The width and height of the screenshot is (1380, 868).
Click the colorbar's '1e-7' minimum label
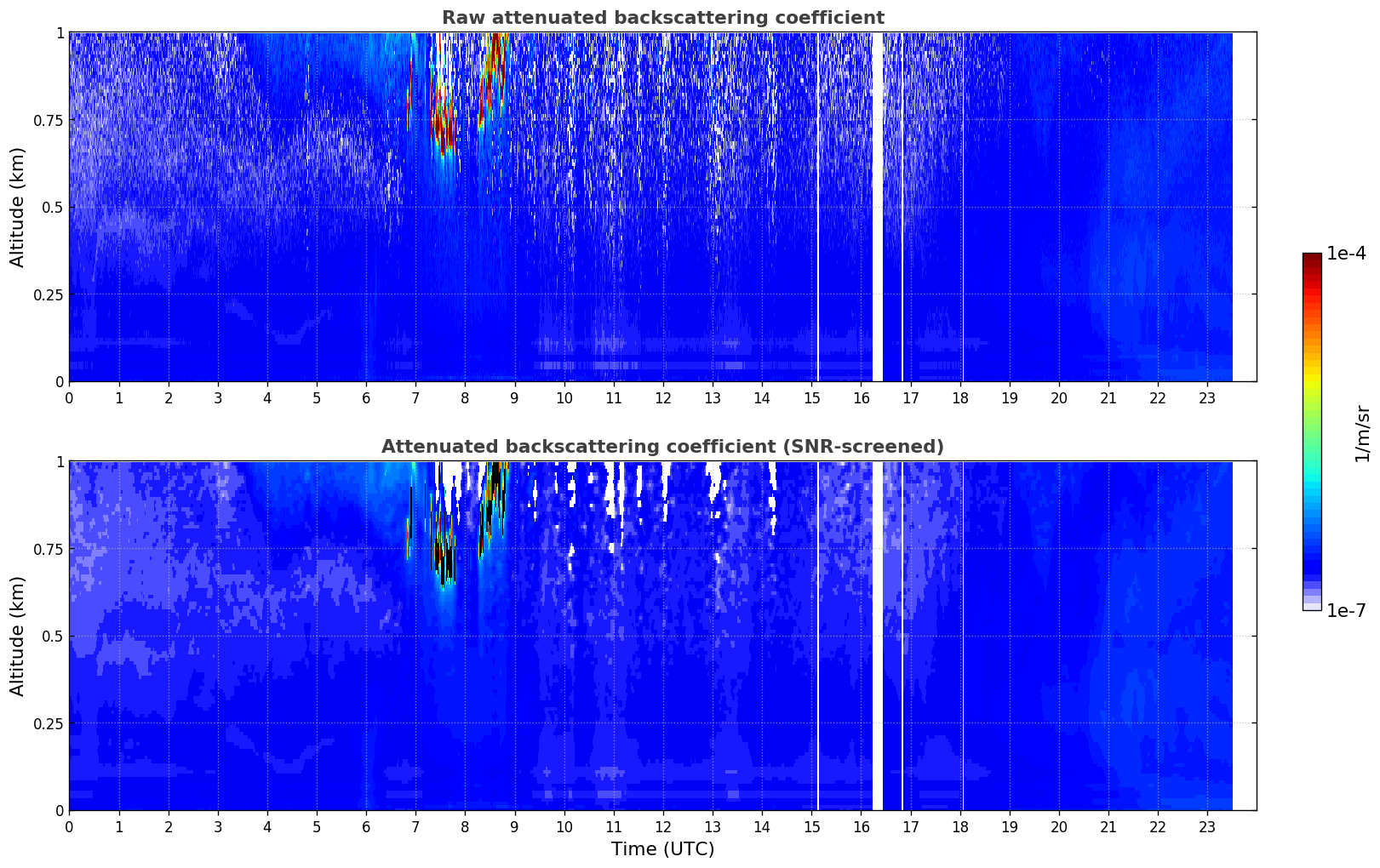1346,610
